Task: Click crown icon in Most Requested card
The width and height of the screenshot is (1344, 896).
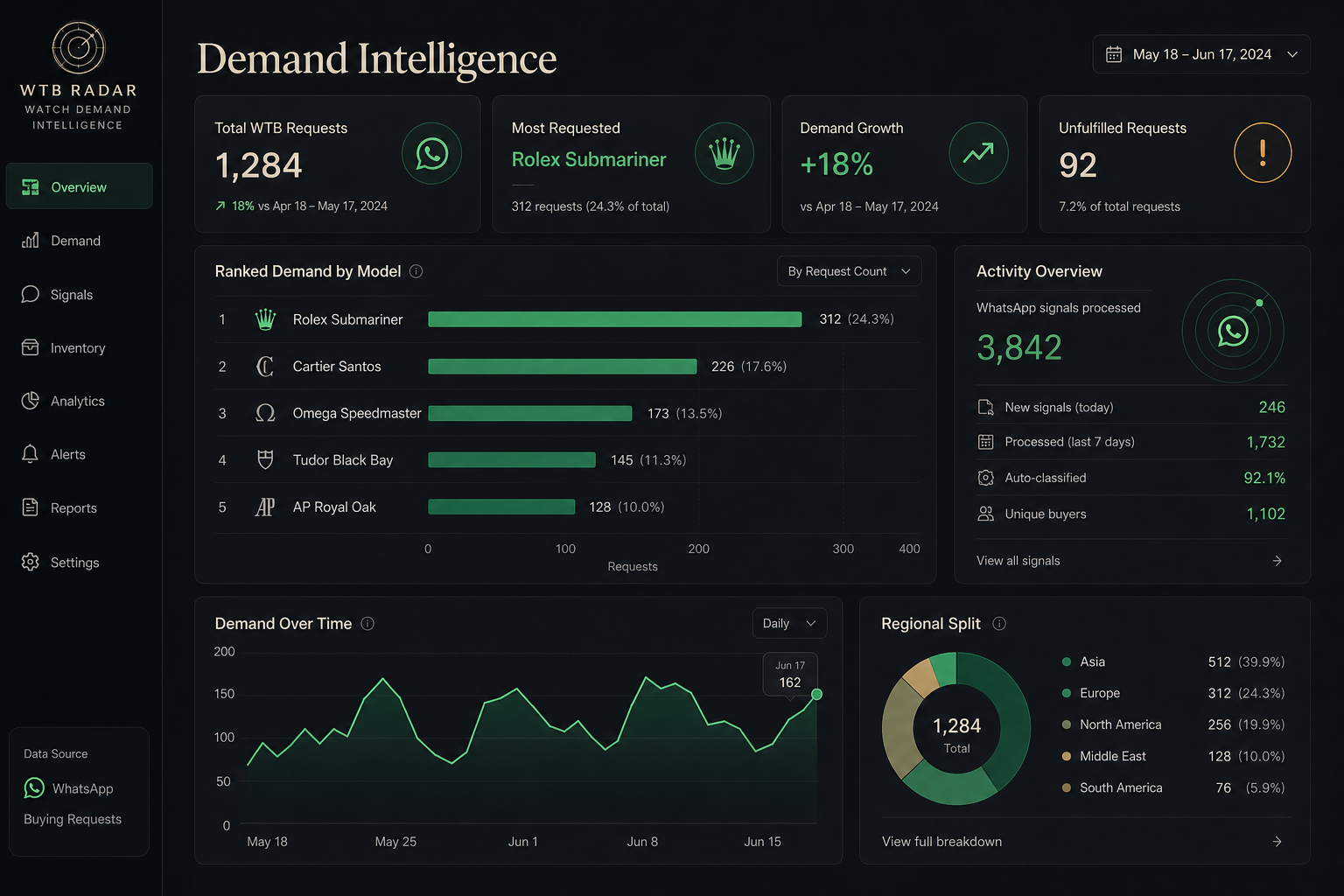Action: [724, 154]
